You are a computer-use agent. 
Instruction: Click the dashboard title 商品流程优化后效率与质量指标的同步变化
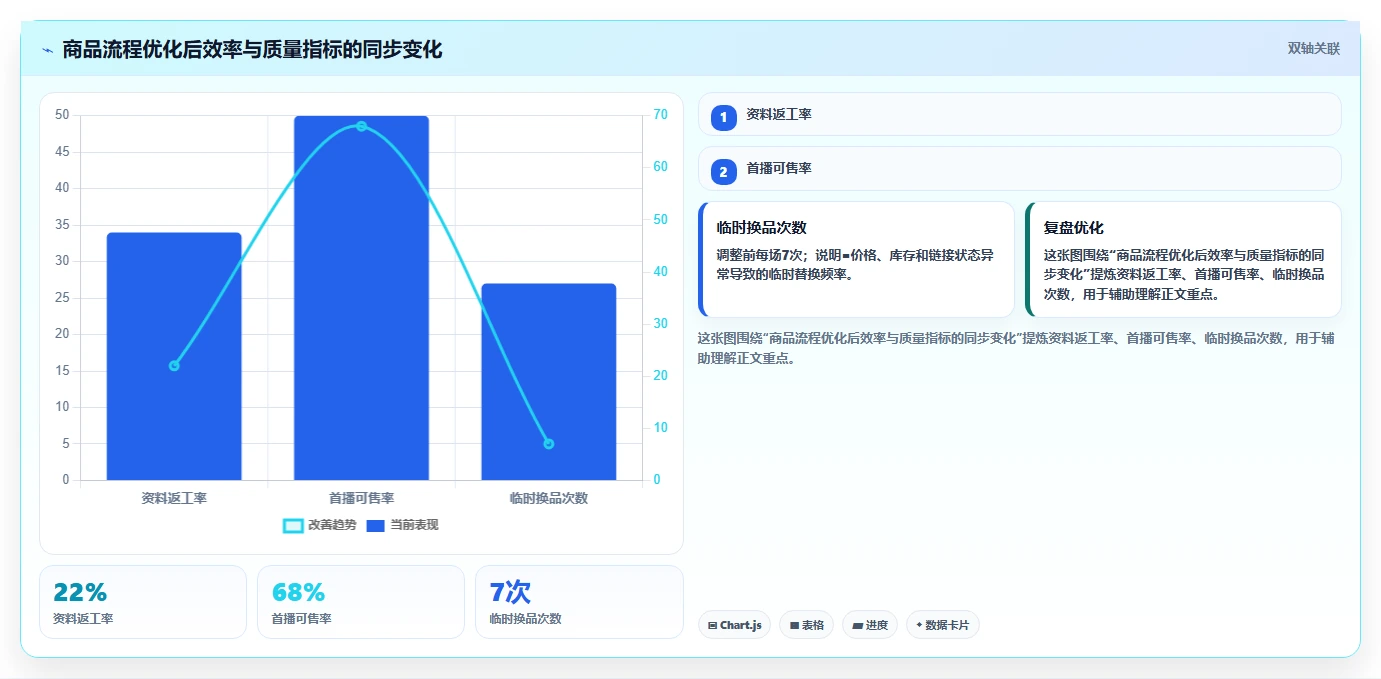tap(252, 49)
